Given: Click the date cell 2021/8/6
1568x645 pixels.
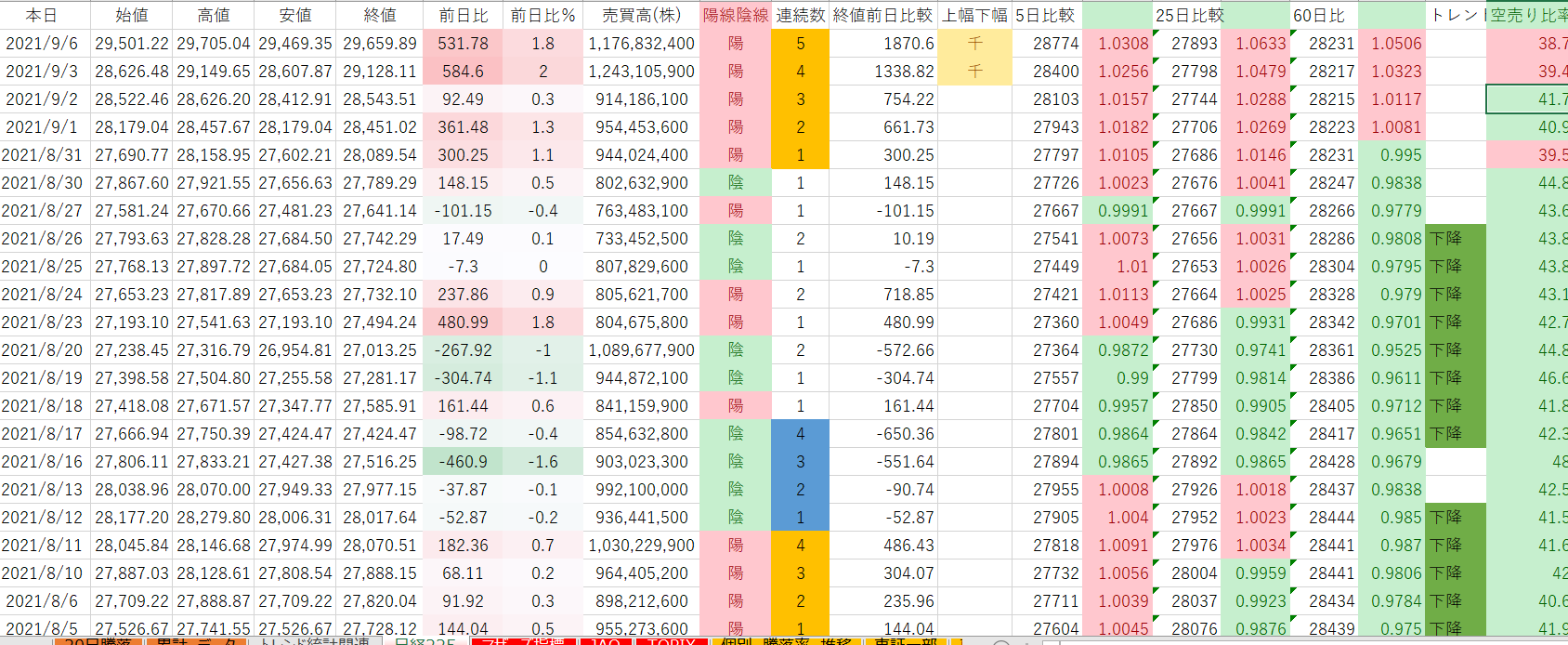Looking at the screenshot, I should click(45, 600).
